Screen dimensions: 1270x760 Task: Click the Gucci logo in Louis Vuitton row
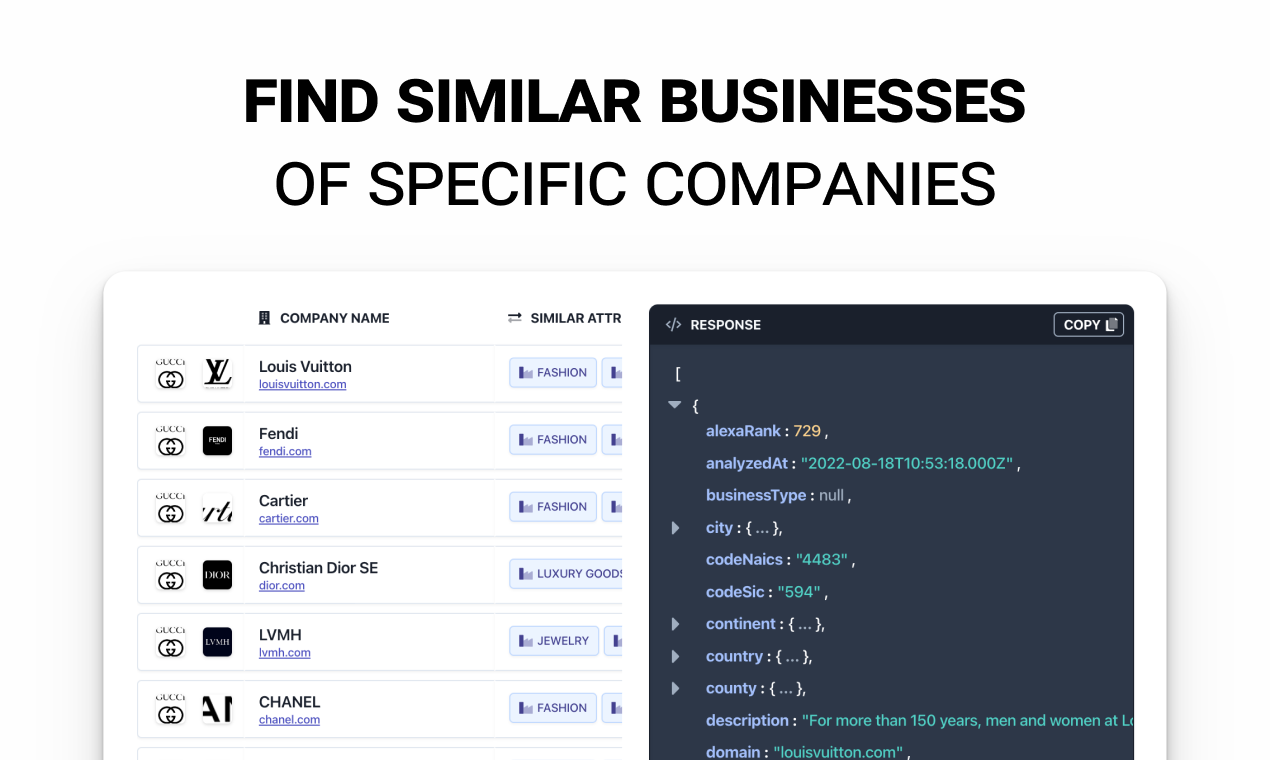171,374
